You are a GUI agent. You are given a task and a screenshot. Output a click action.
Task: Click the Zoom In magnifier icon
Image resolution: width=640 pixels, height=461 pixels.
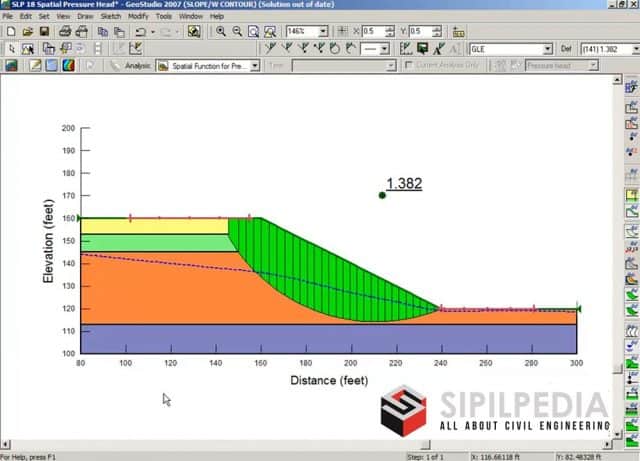point(221,32)
